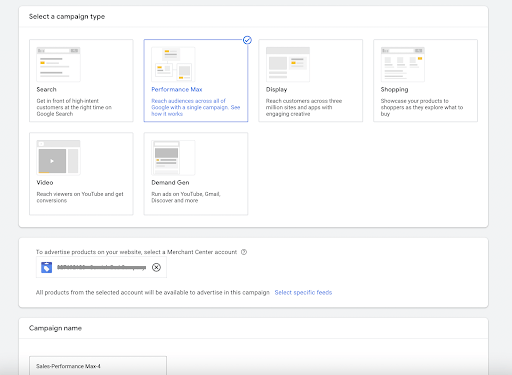Click the Performance Max title text

point(177,89)
